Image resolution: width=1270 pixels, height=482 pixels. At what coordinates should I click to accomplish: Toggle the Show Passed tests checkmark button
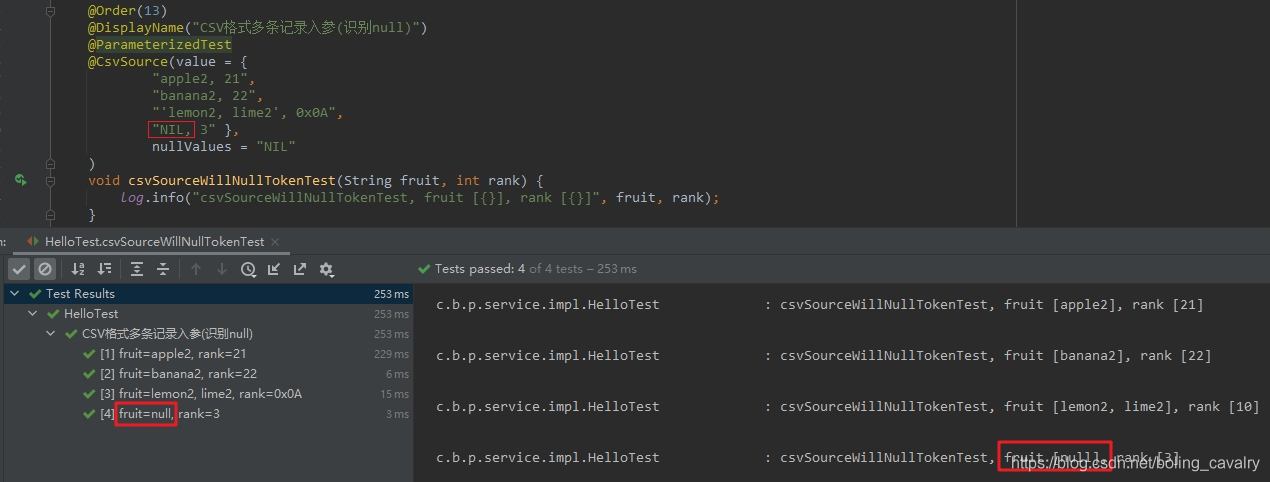click(x=19, y=269)
